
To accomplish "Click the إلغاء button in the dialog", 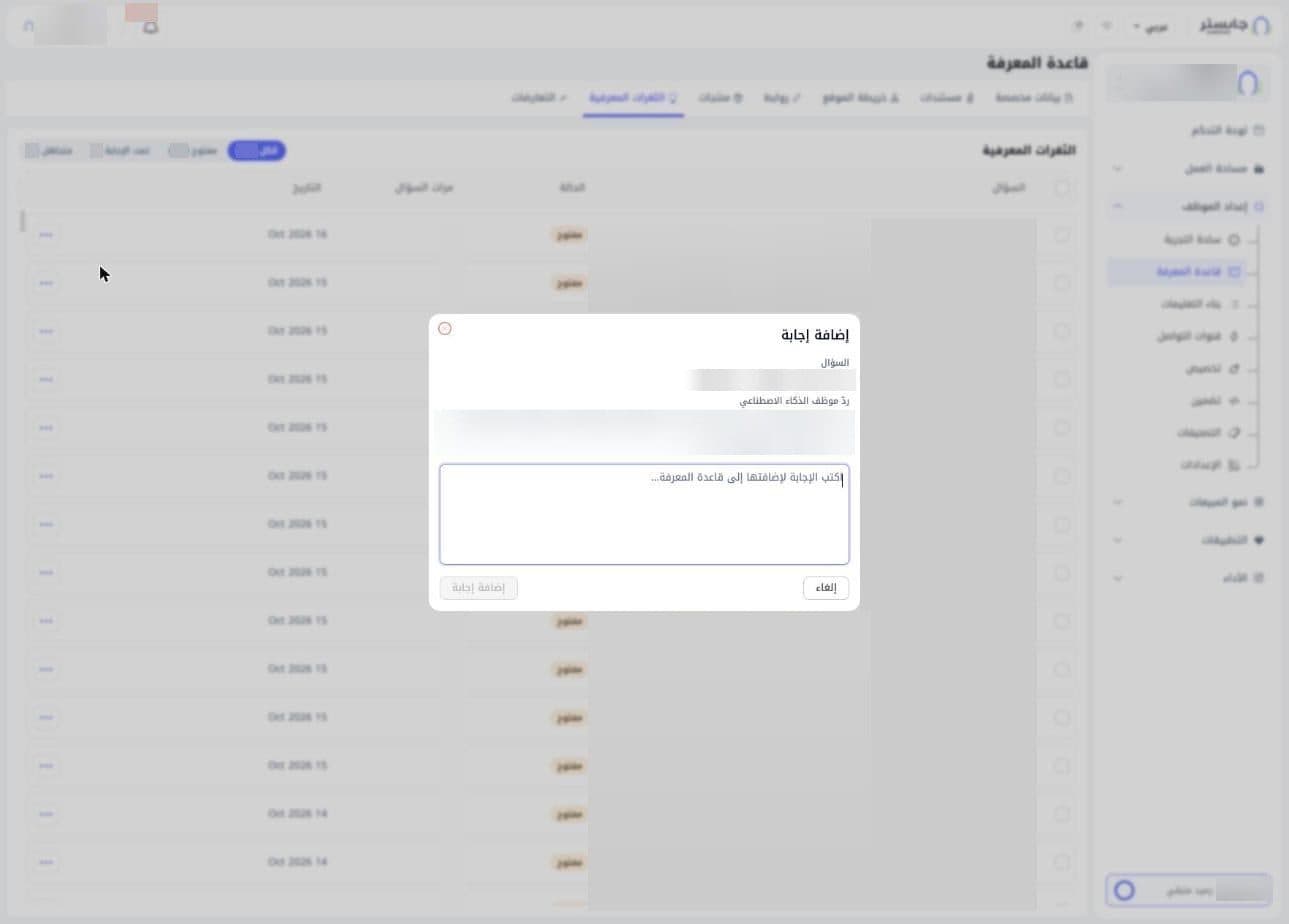I will tap(826, 588).
